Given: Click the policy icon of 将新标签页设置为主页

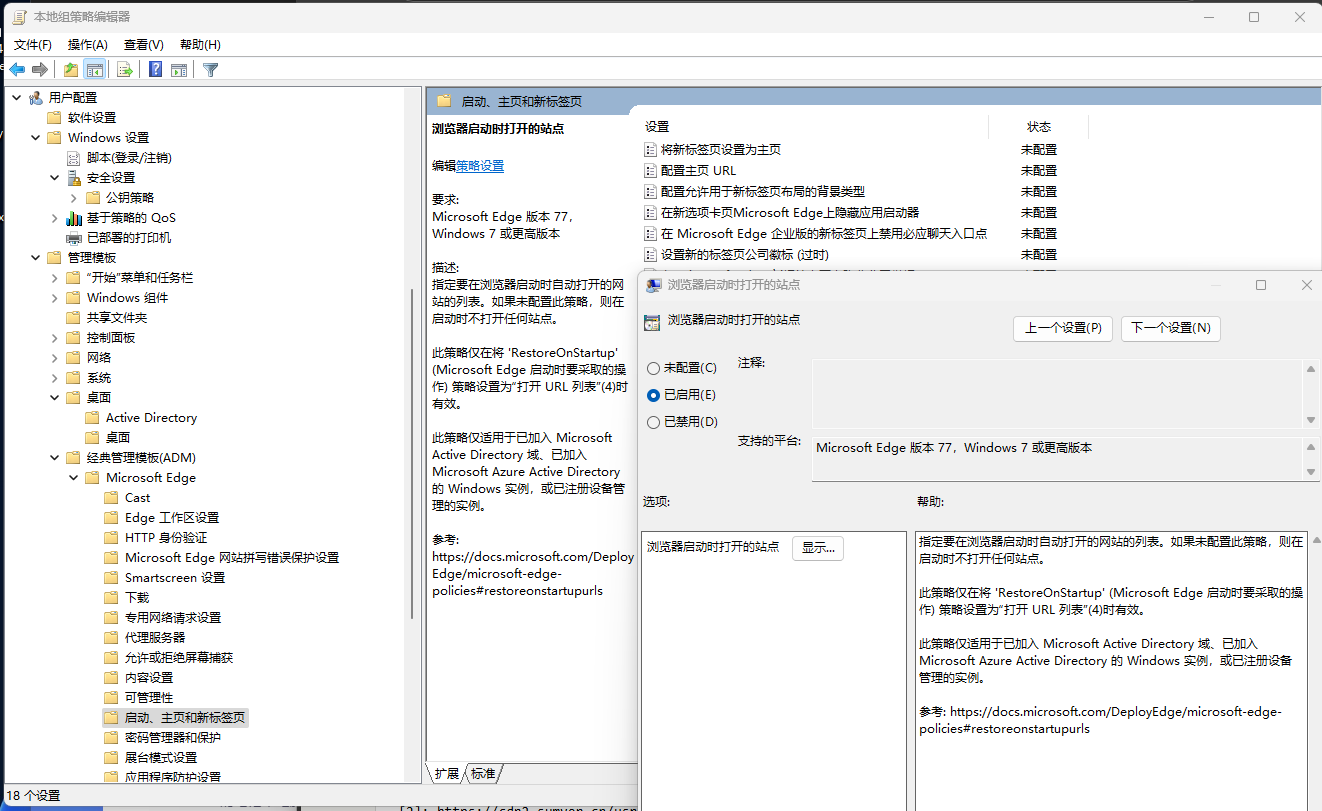Looking at the screenshot, I should pos(650,150).
